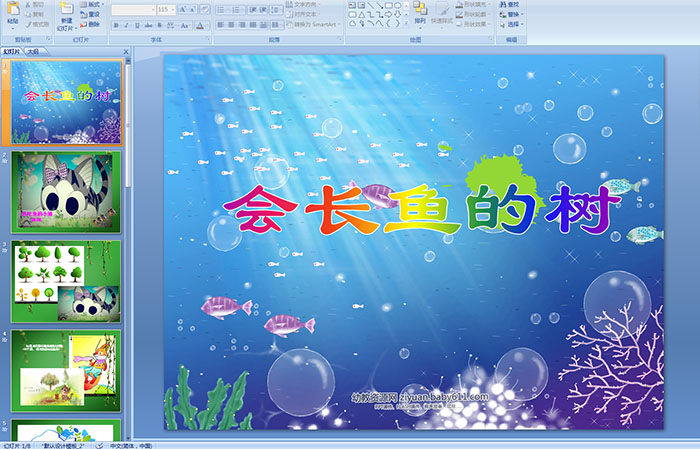700x449 pixels.
Task: Open the Line Spacing dropdown
Action: point(276,9)
